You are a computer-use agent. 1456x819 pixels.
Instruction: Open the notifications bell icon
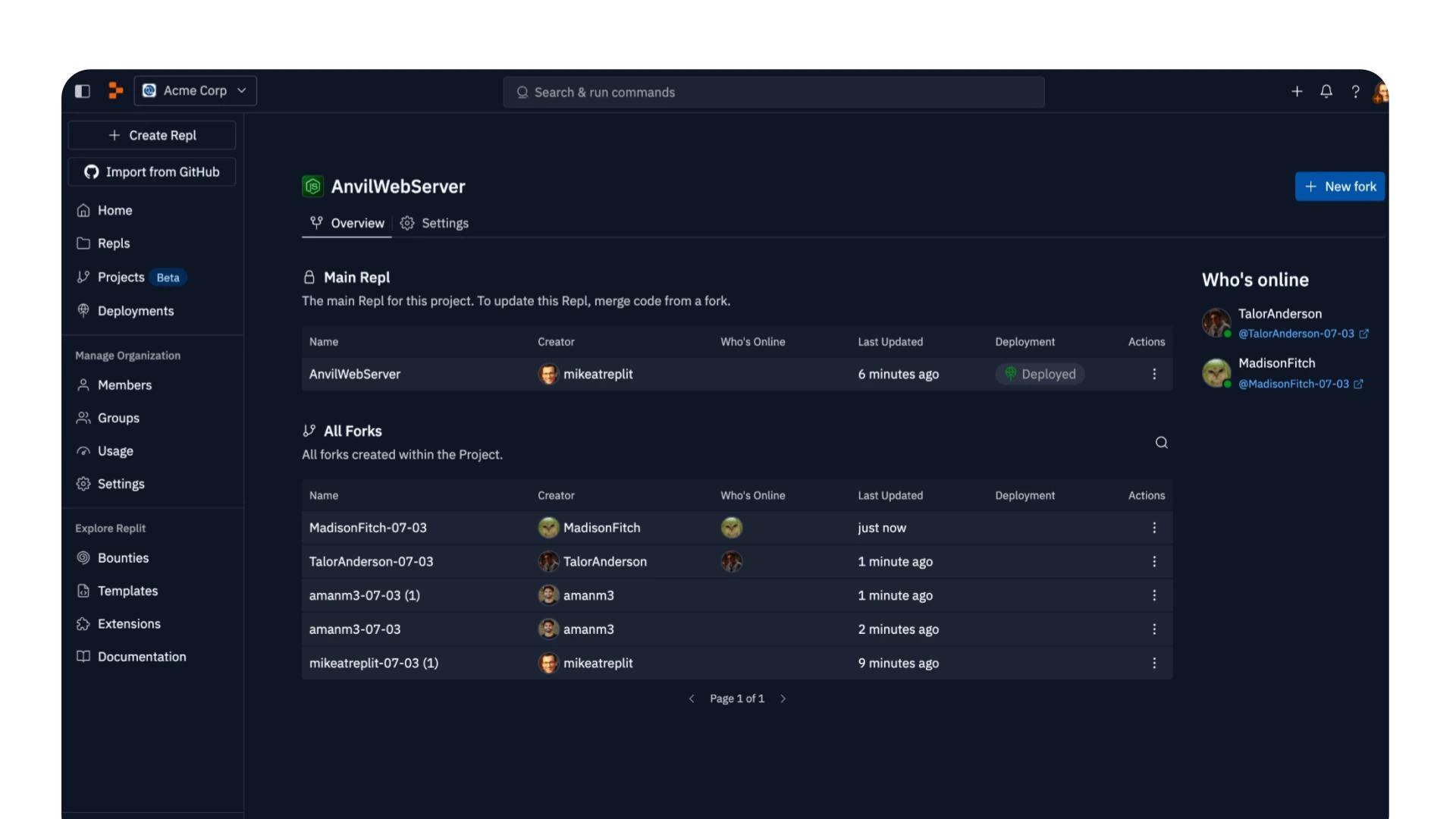point(1326,92)
